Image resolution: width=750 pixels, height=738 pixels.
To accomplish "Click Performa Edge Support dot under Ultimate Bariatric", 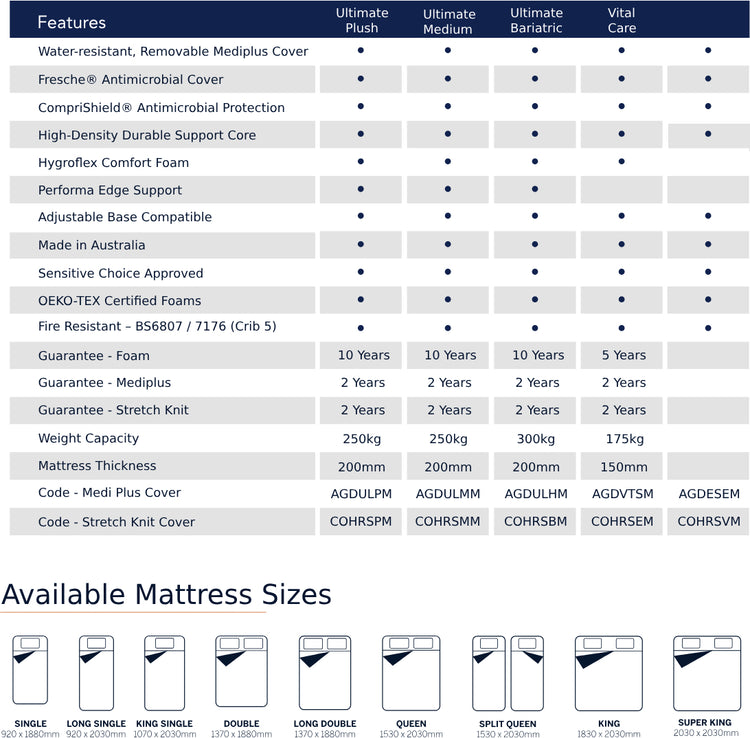I will pyautogui.click(x=535, y=189).
